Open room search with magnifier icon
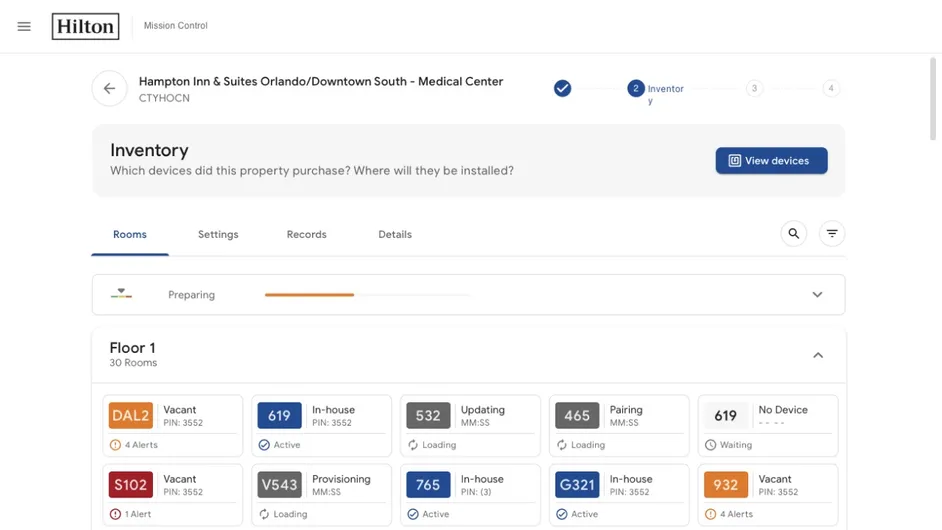This screenshot has height=530, width=942. [x=794, y=233]
